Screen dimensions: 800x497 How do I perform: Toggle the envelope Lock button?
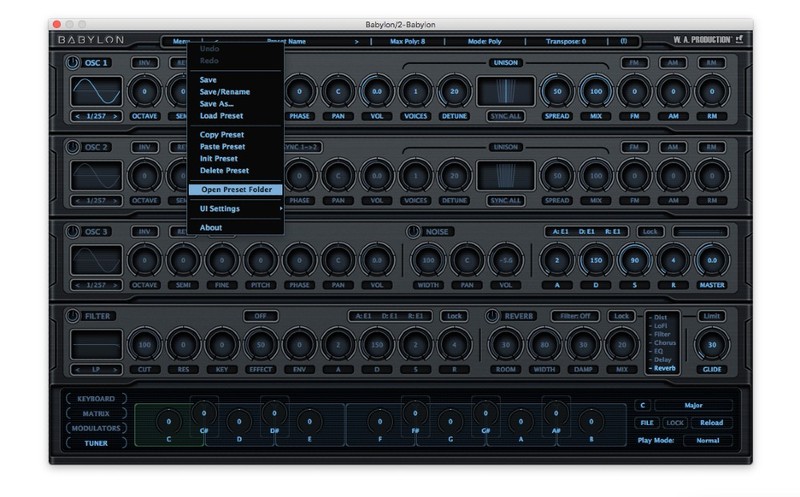coord(651,231)
